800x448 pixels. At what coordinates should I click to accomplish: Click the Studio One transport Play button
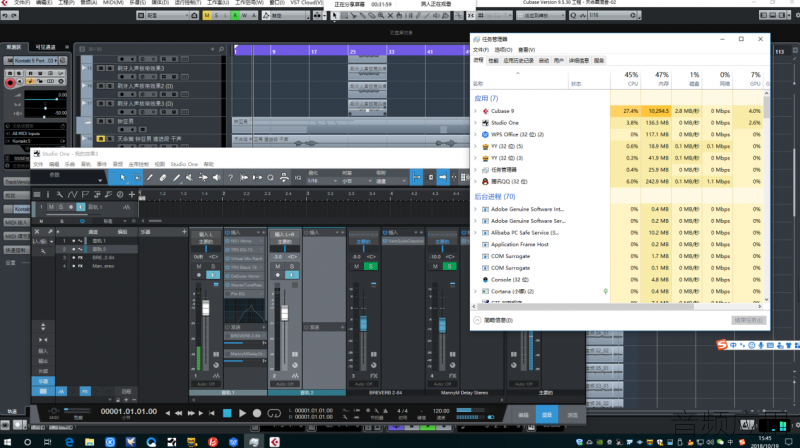pyautogui.click(x=242, y=413)
